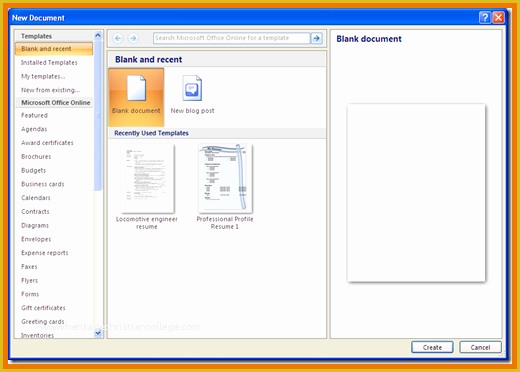Open the Calendars category
Screen dimensions: 520x372
[36, 198]
